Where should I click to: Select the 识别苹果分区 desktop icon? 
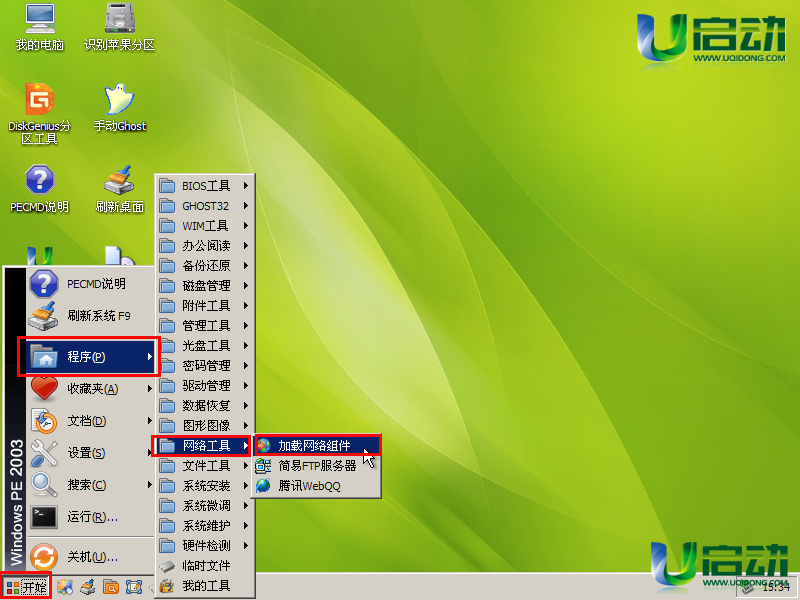pyautogui.click(x=119, y=28)
